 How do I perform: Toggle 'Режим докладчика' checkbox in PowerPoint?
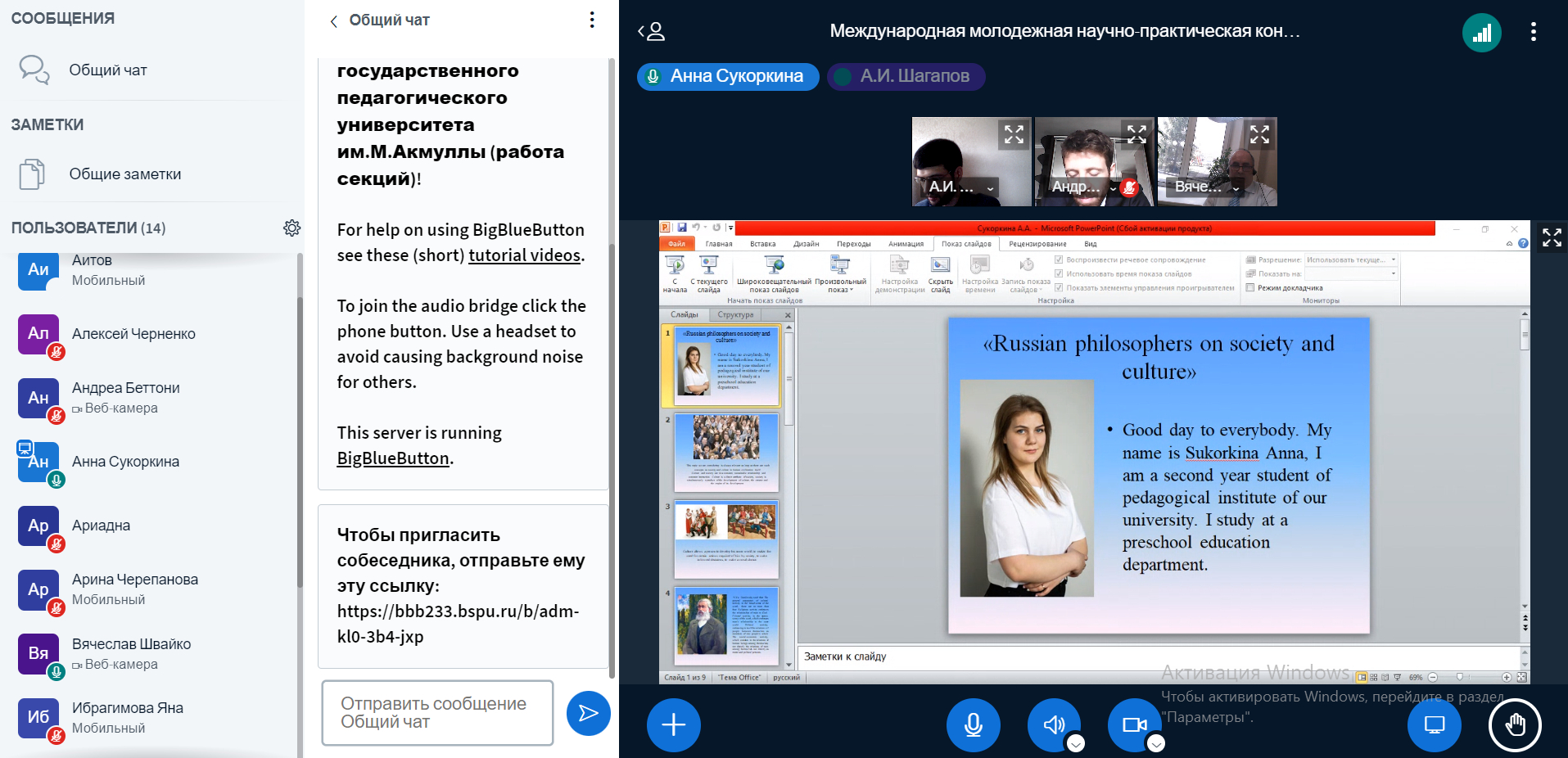[x=1250, y=287]
